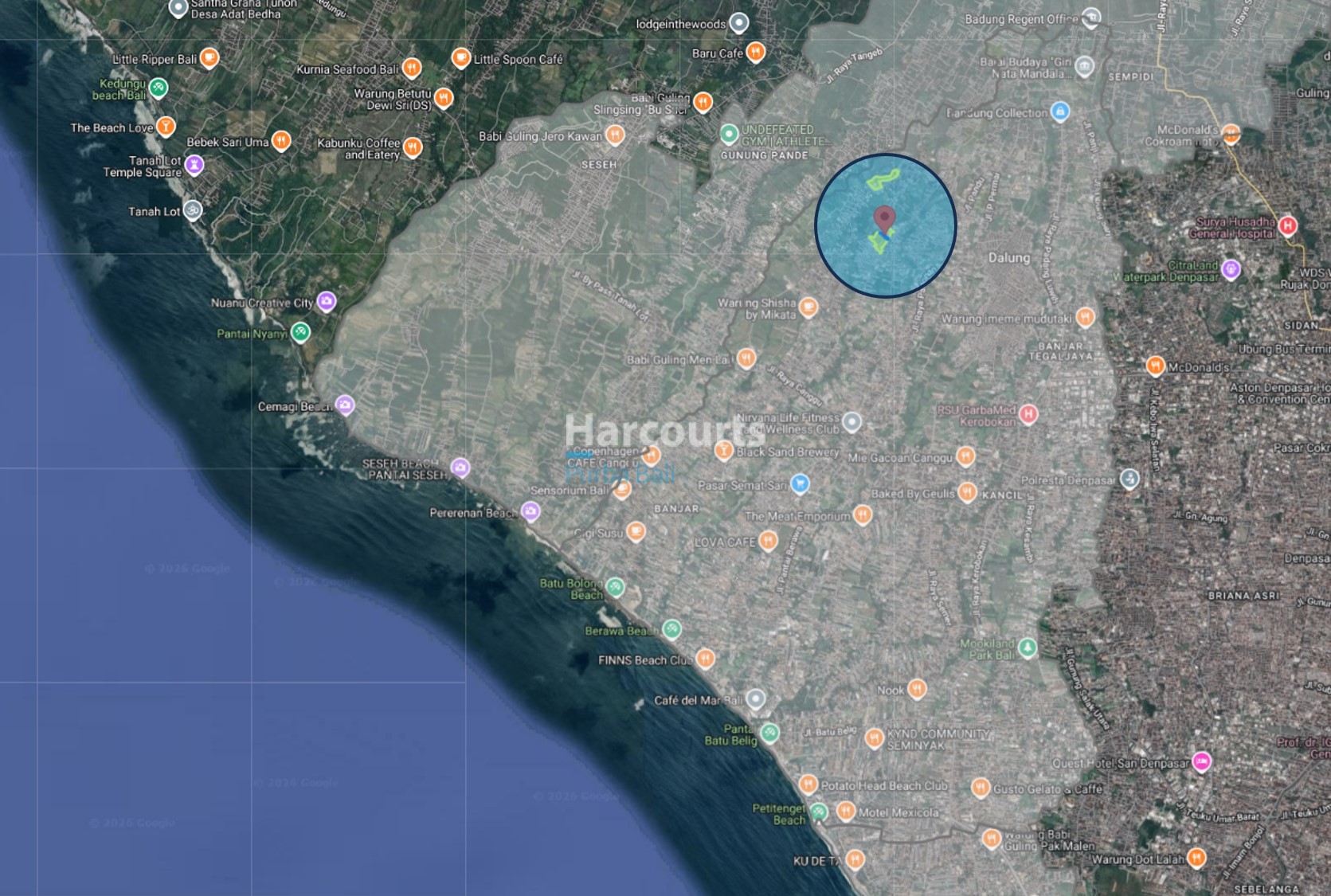The image size is (1331, 896).
Task: Select the Mookiland Park Bali marker
Action: coord(1028,648)
